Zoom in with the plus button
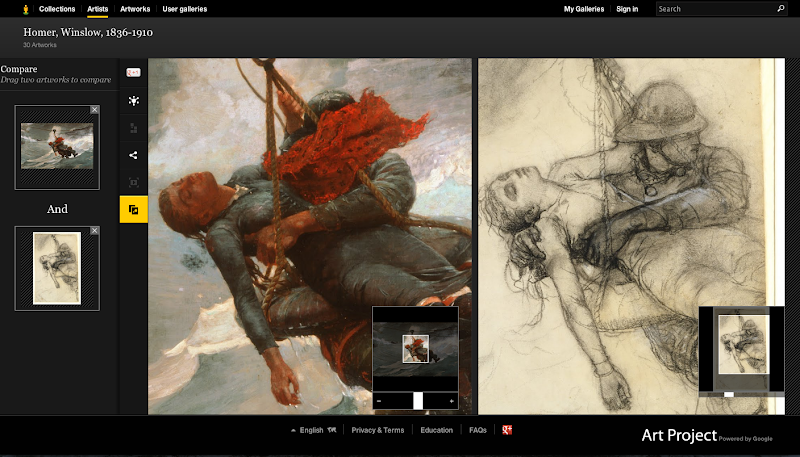The image size is (800, 457). [452, 400]
